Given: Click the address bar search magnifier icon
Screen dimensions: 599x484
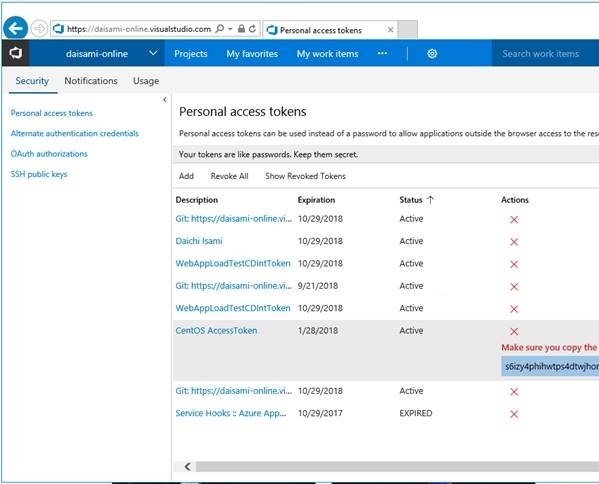Looking at the screenshot, I should 220,29.
